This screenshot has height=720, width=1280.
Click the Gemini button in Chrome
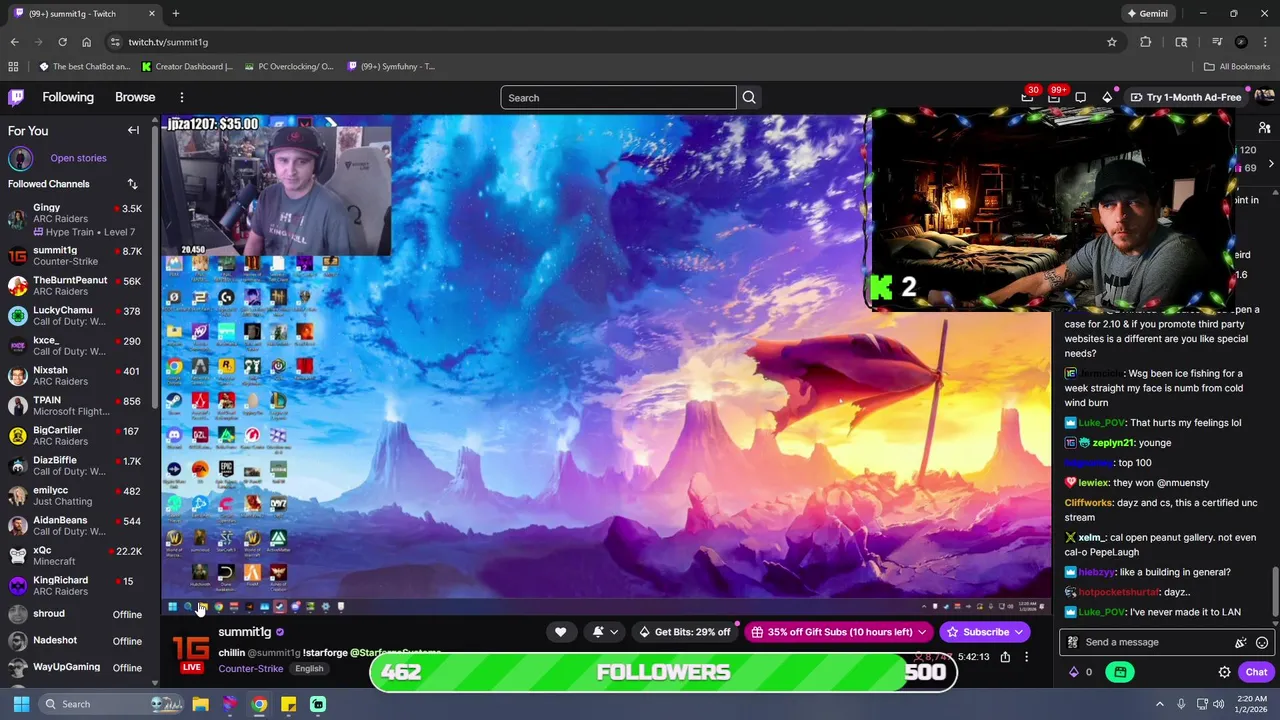(x=1147, y=13)
